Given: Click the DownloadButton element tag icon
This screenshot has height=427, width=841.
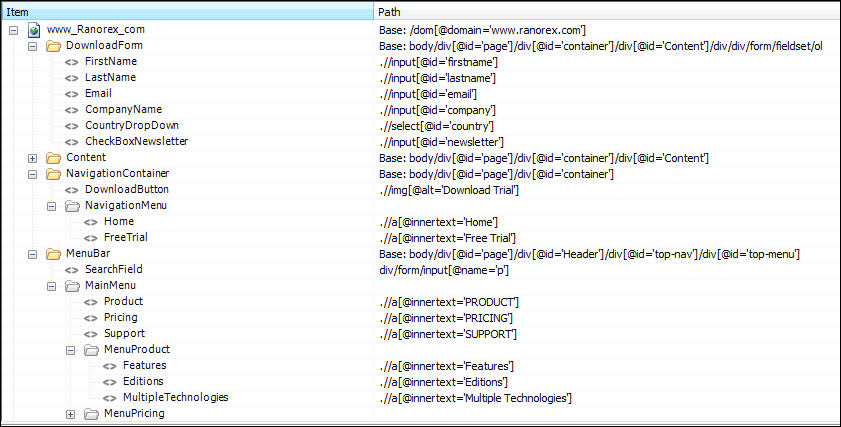Looking at the screenshot, I should click(x=71, y=190).
